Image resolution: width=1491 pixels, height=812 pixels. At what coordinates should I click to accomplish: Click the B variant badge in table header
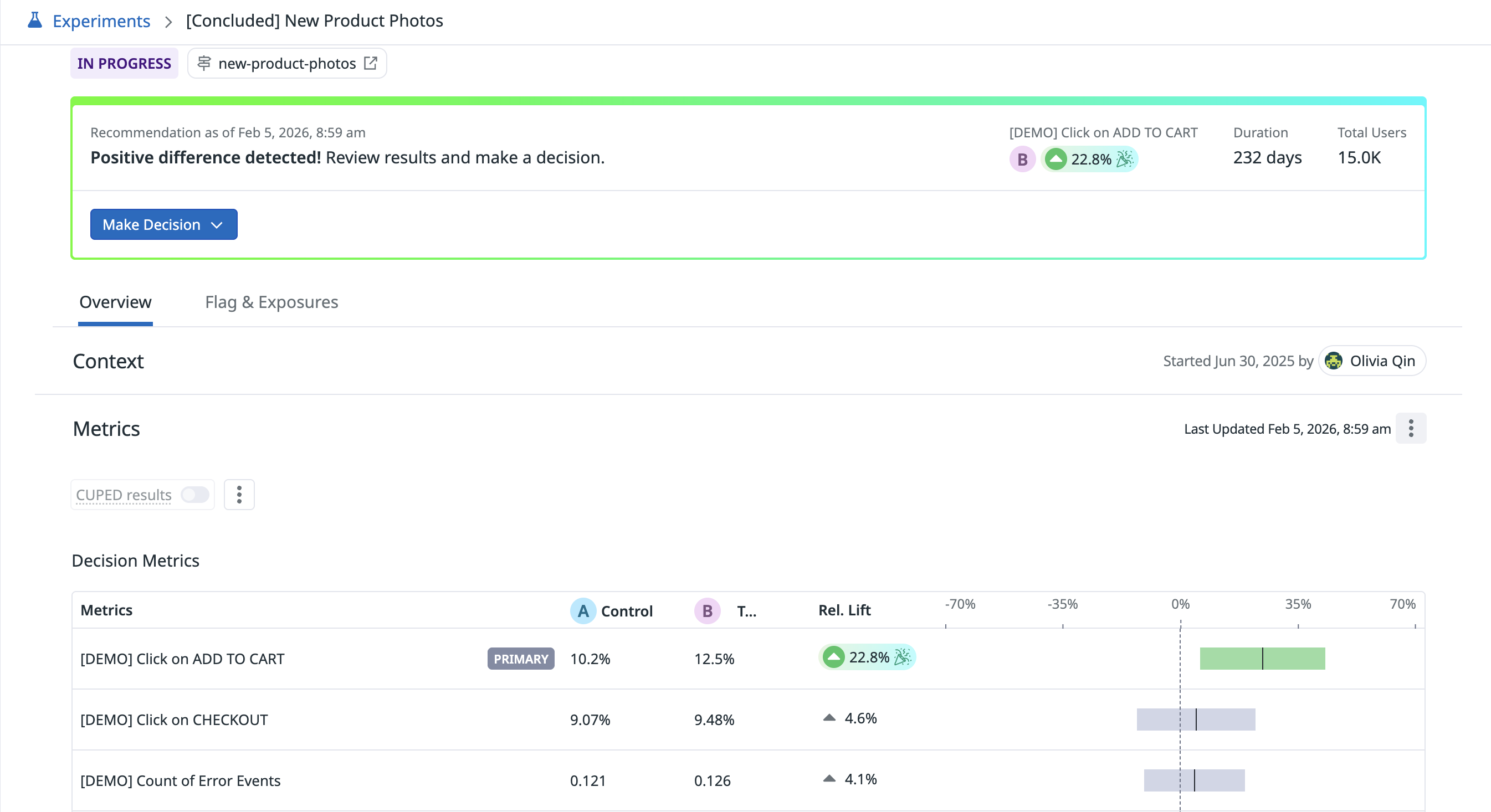(707, 611)
